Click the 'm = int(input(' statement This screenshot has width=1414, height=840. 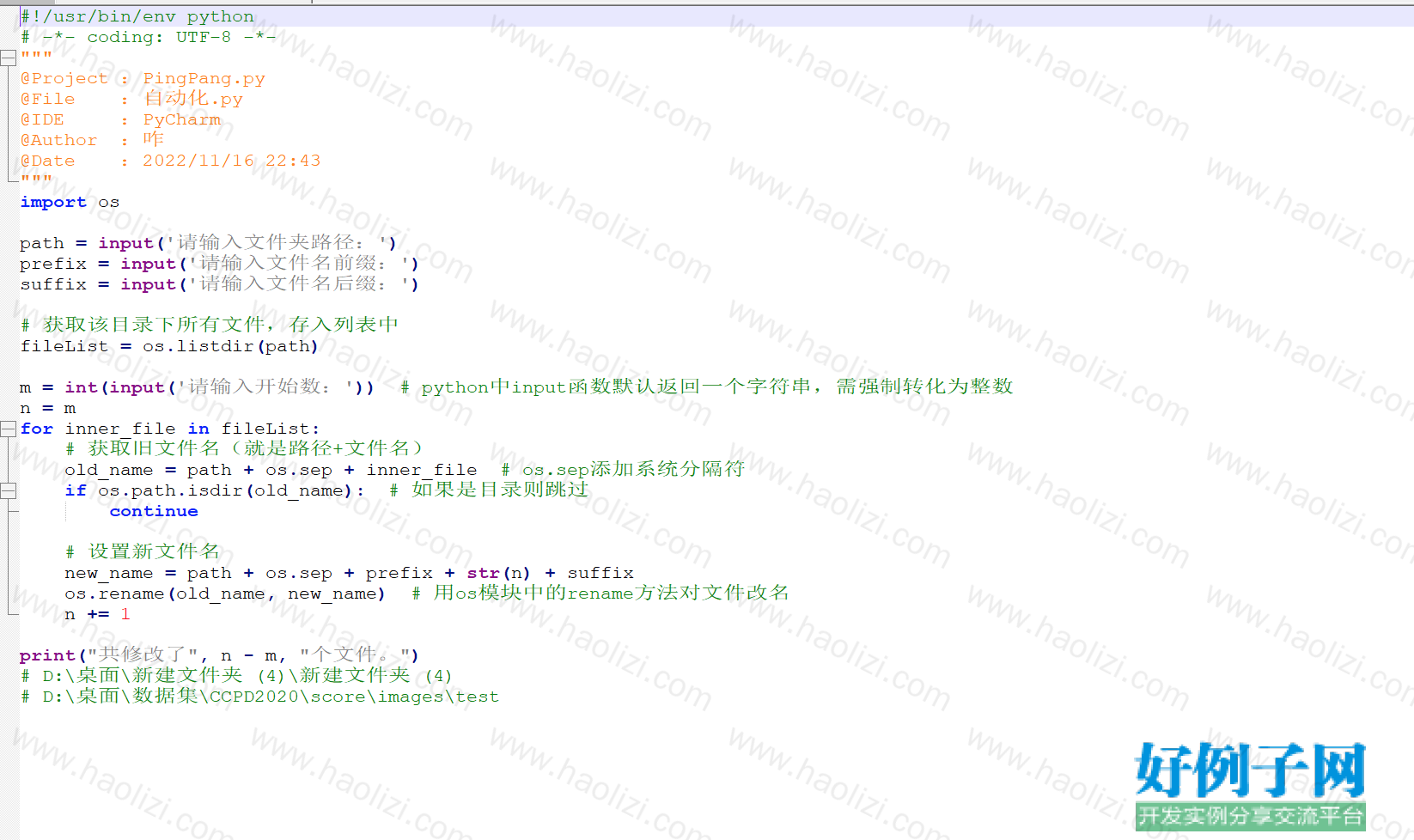pyautogui.click(x=197, y=387)
